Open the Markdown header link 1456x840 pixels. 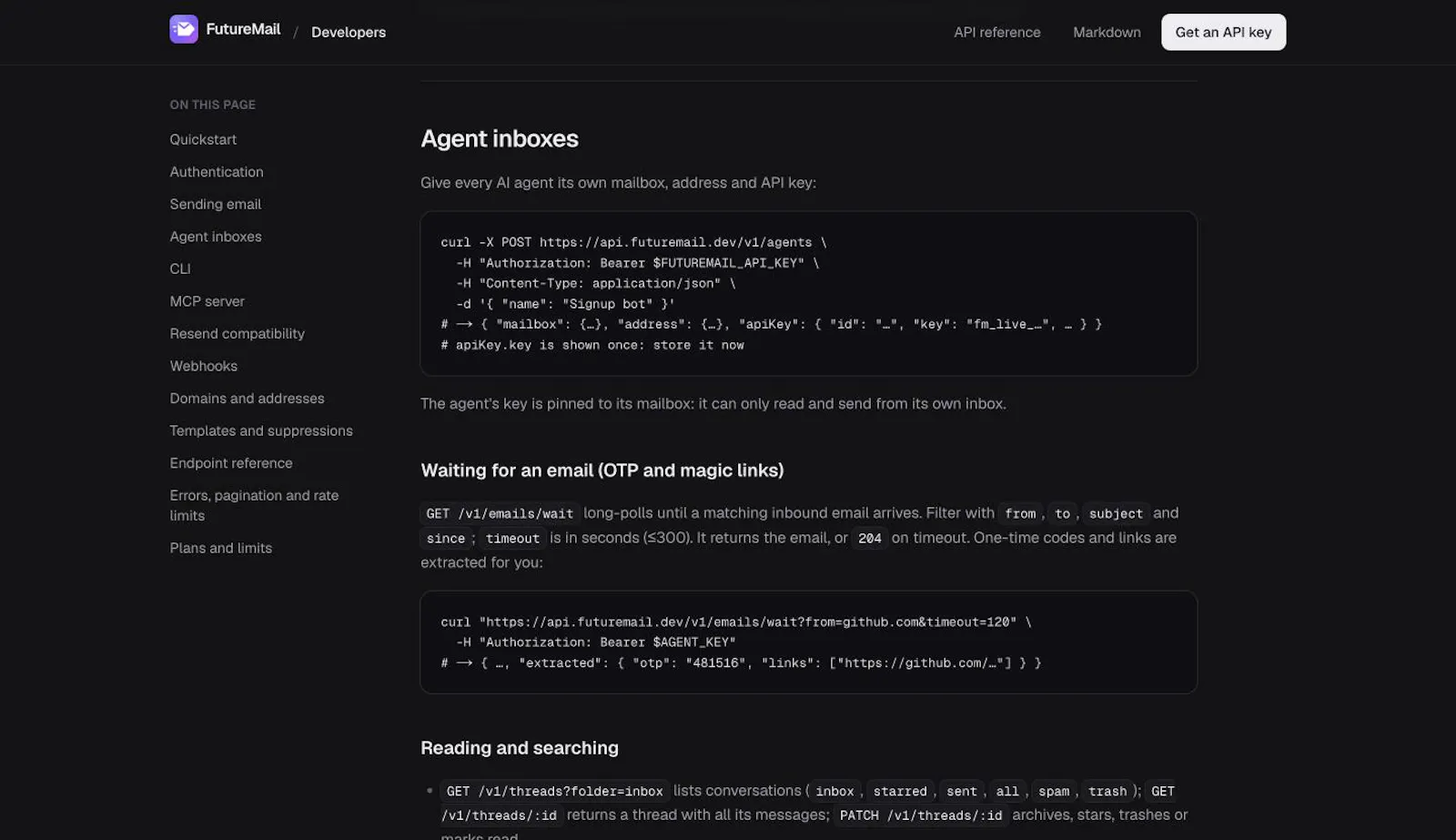click(1107, 32)
